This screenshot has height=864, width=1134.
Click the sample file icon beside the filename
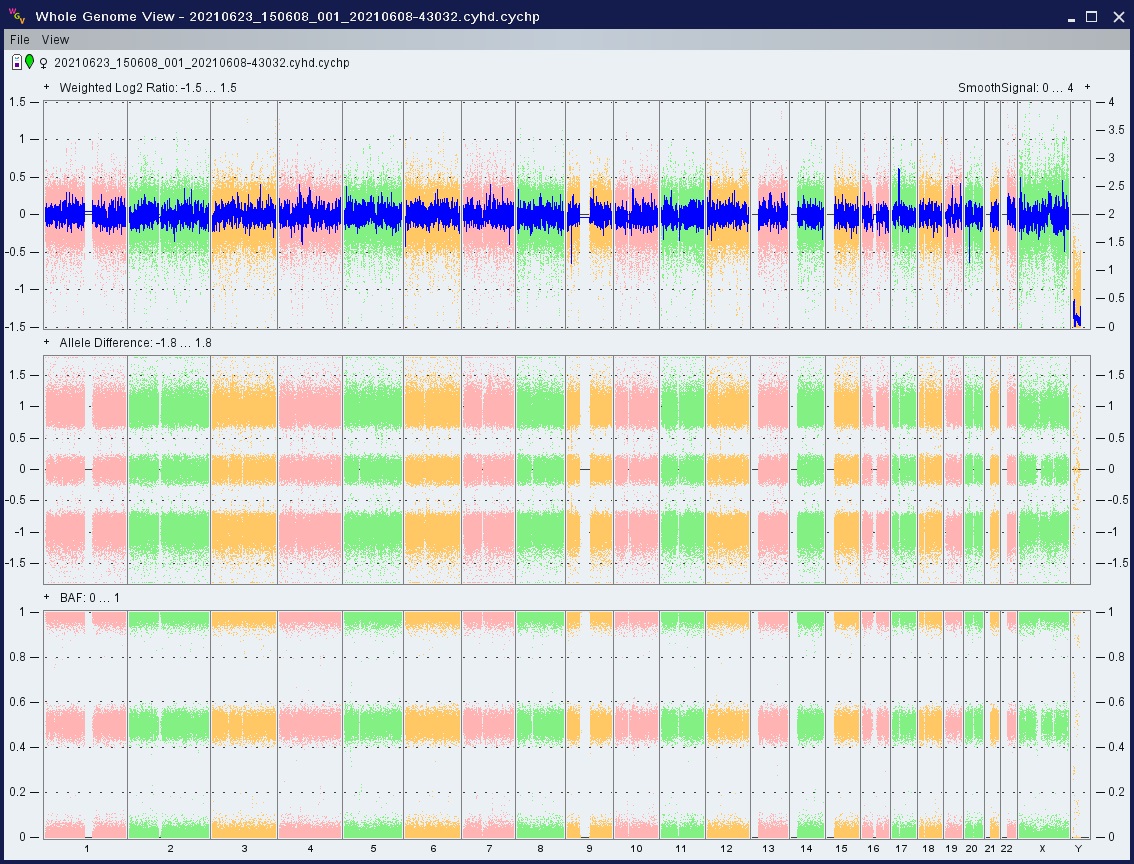pyautogui.click(x=17, y=63)
